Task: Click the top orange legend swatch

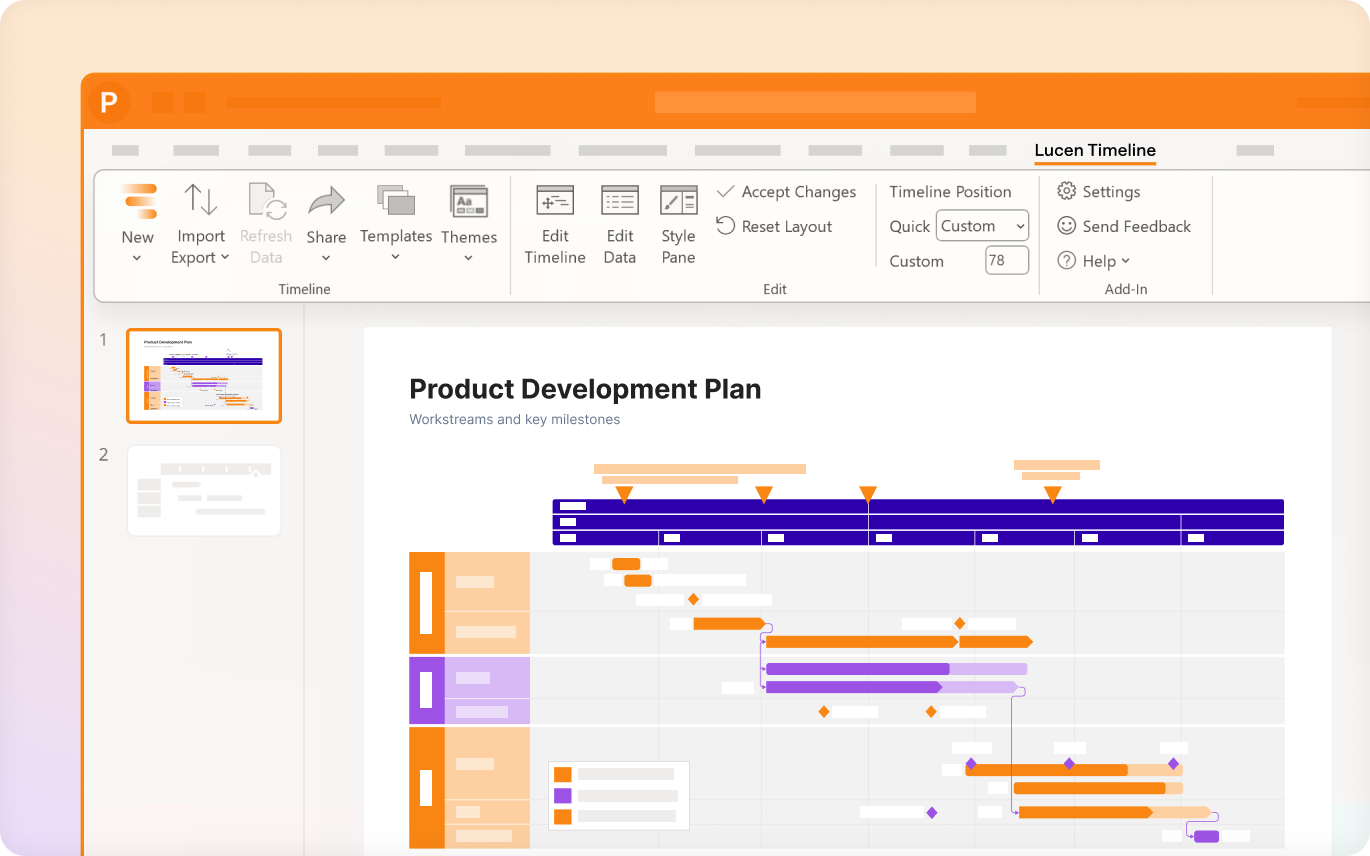Action: coord(563,774)
